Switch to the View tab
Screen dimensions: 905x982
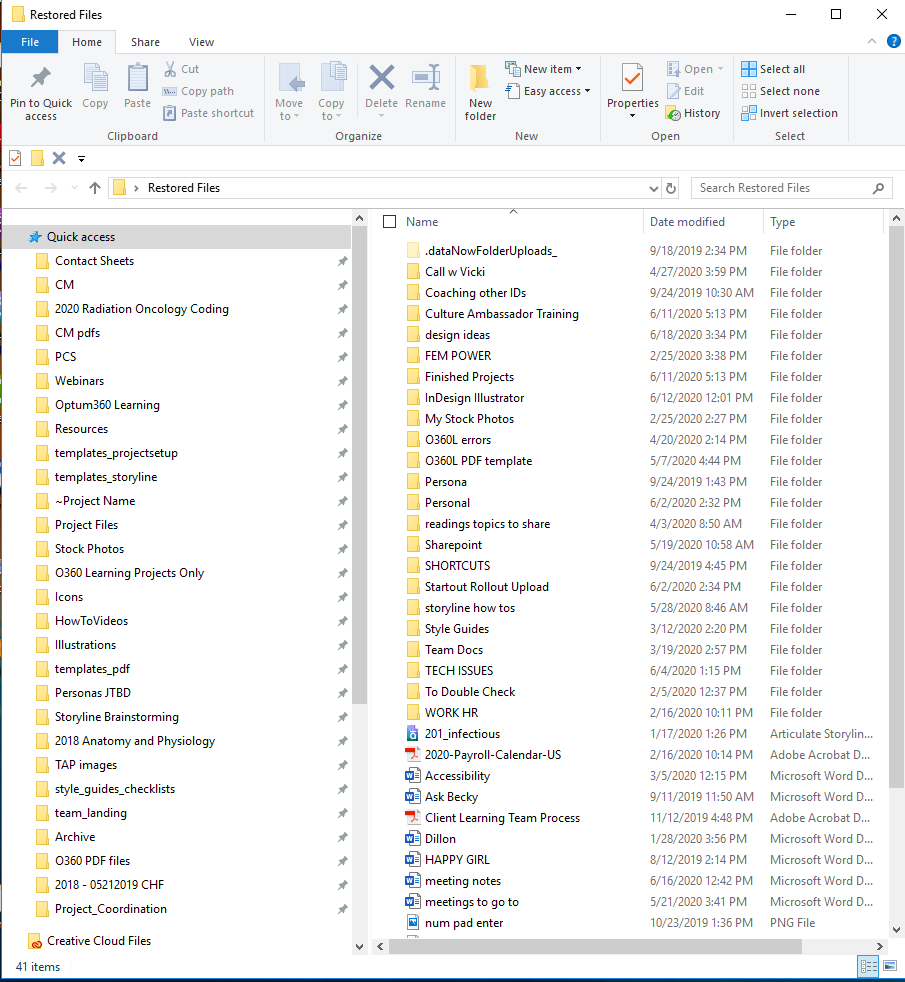(x=201, y=42)
